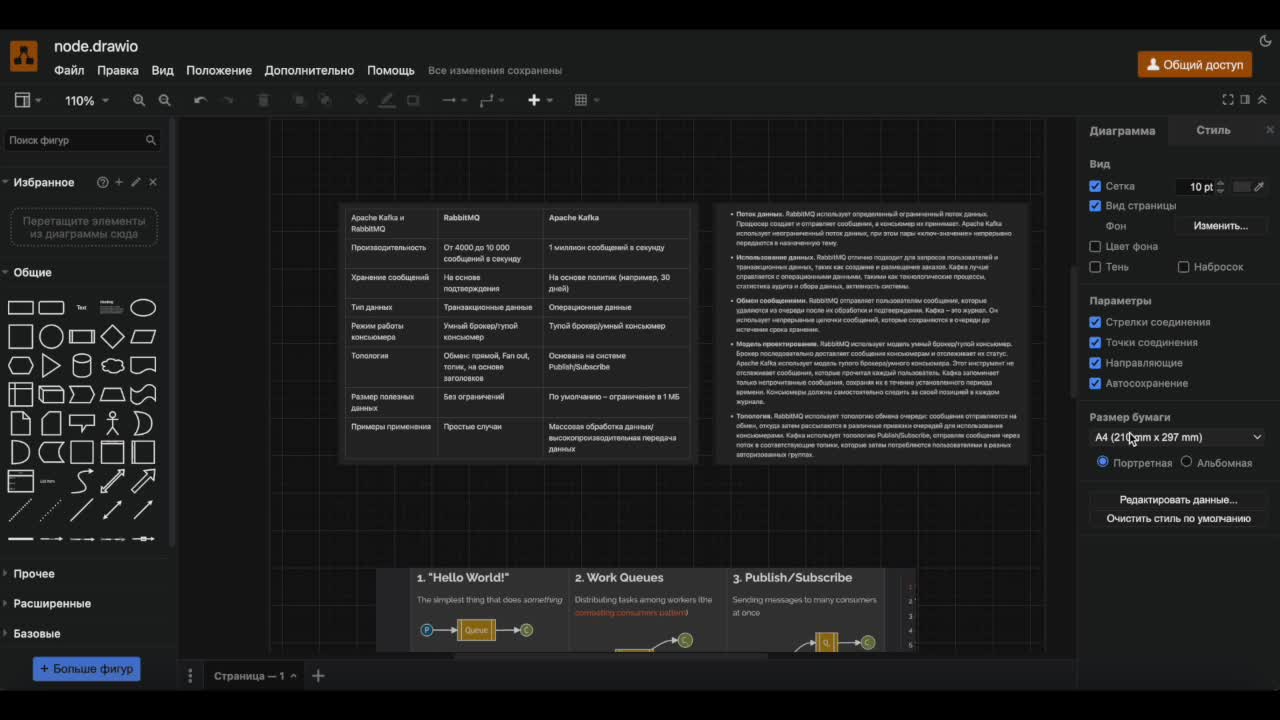Select the cloud shape in General palette

pyautogui.click(x=113, y=365)
